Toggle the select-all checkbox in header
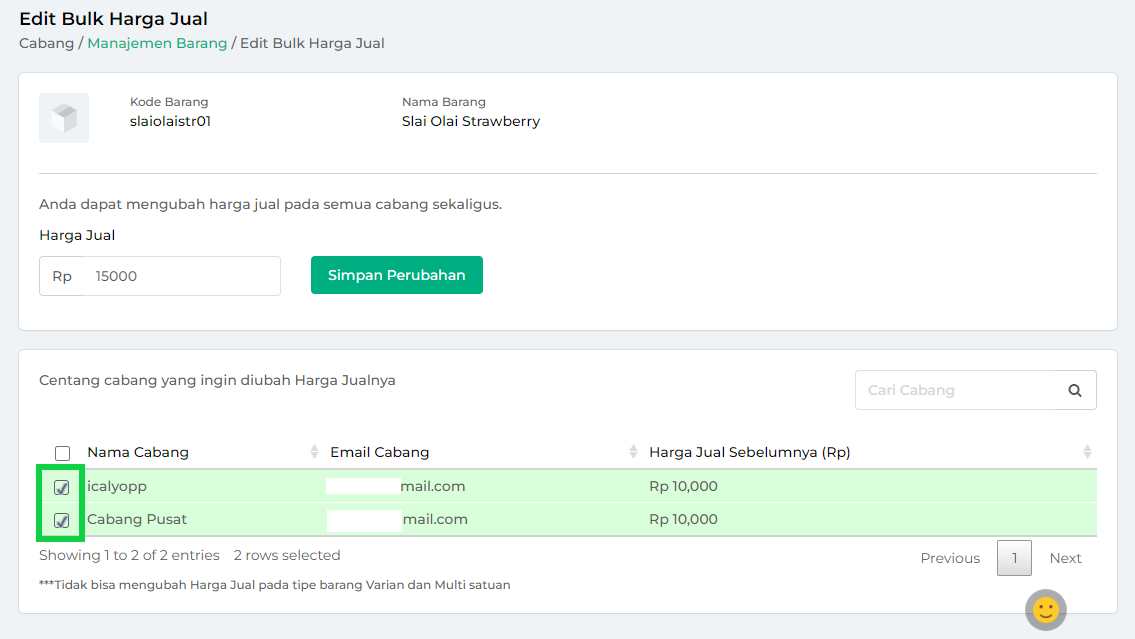This screenshot has width=1135, height=639. [x=62, y=453]
